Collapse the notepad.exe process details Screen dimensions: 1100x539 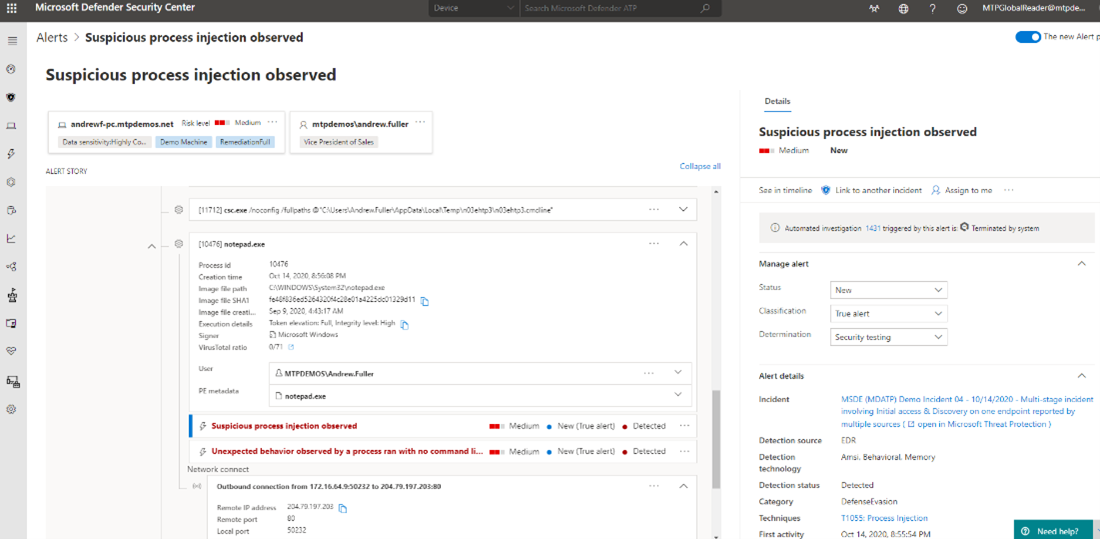tap(683, 244)
